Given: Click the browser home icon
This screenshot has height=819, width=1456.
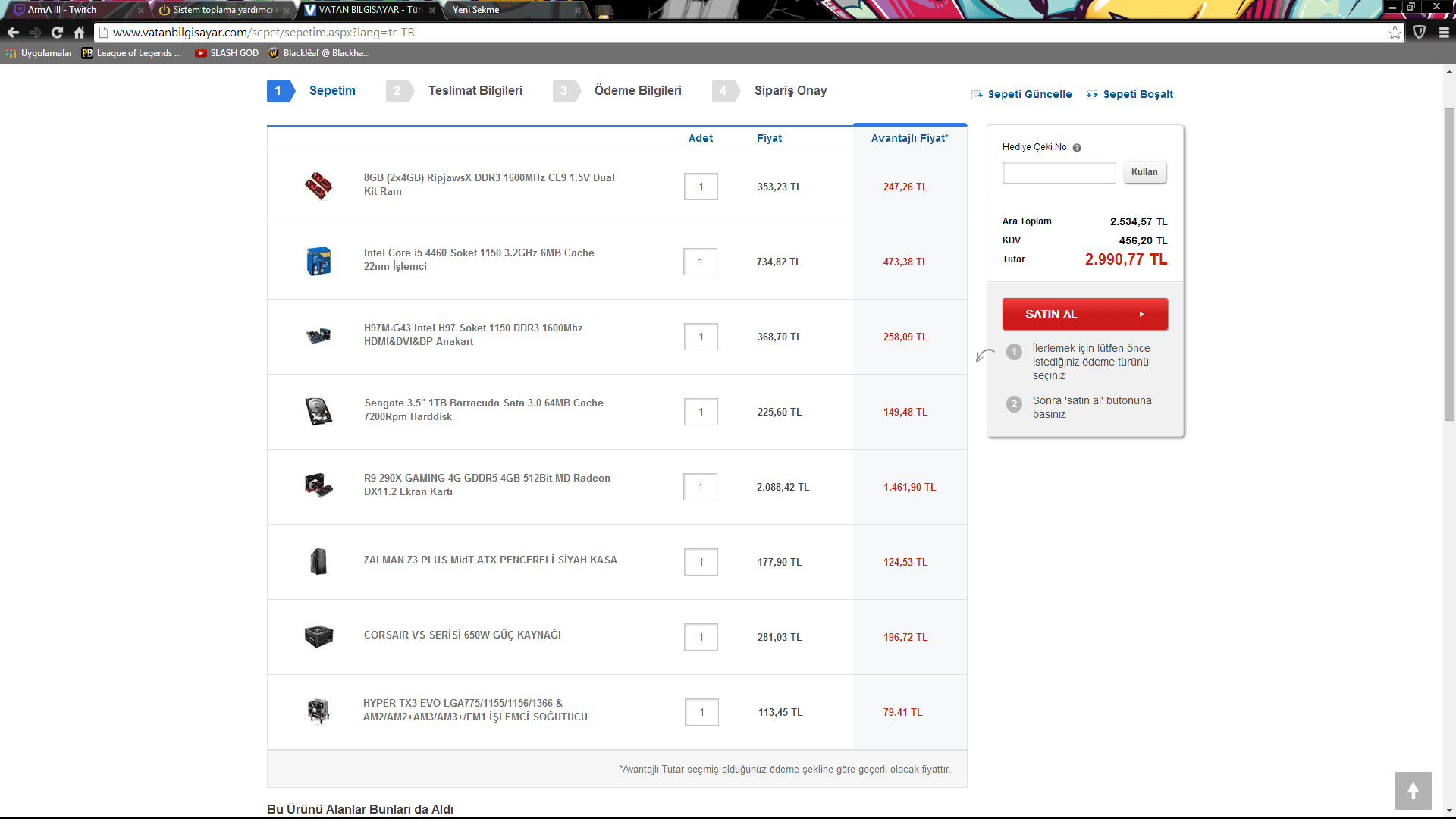Looking at the screenshot, I should click(79, 33).
